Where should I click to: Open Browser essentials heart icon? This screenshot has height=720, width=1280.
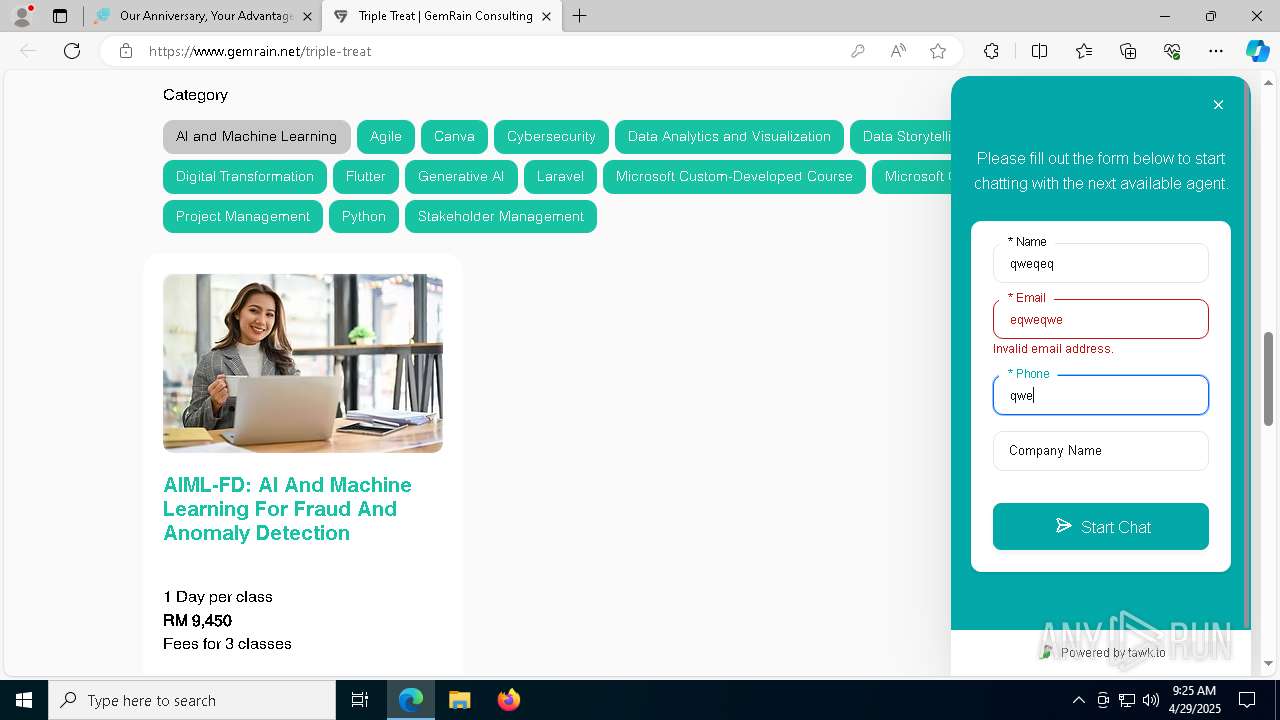(x=1172, y=51)
